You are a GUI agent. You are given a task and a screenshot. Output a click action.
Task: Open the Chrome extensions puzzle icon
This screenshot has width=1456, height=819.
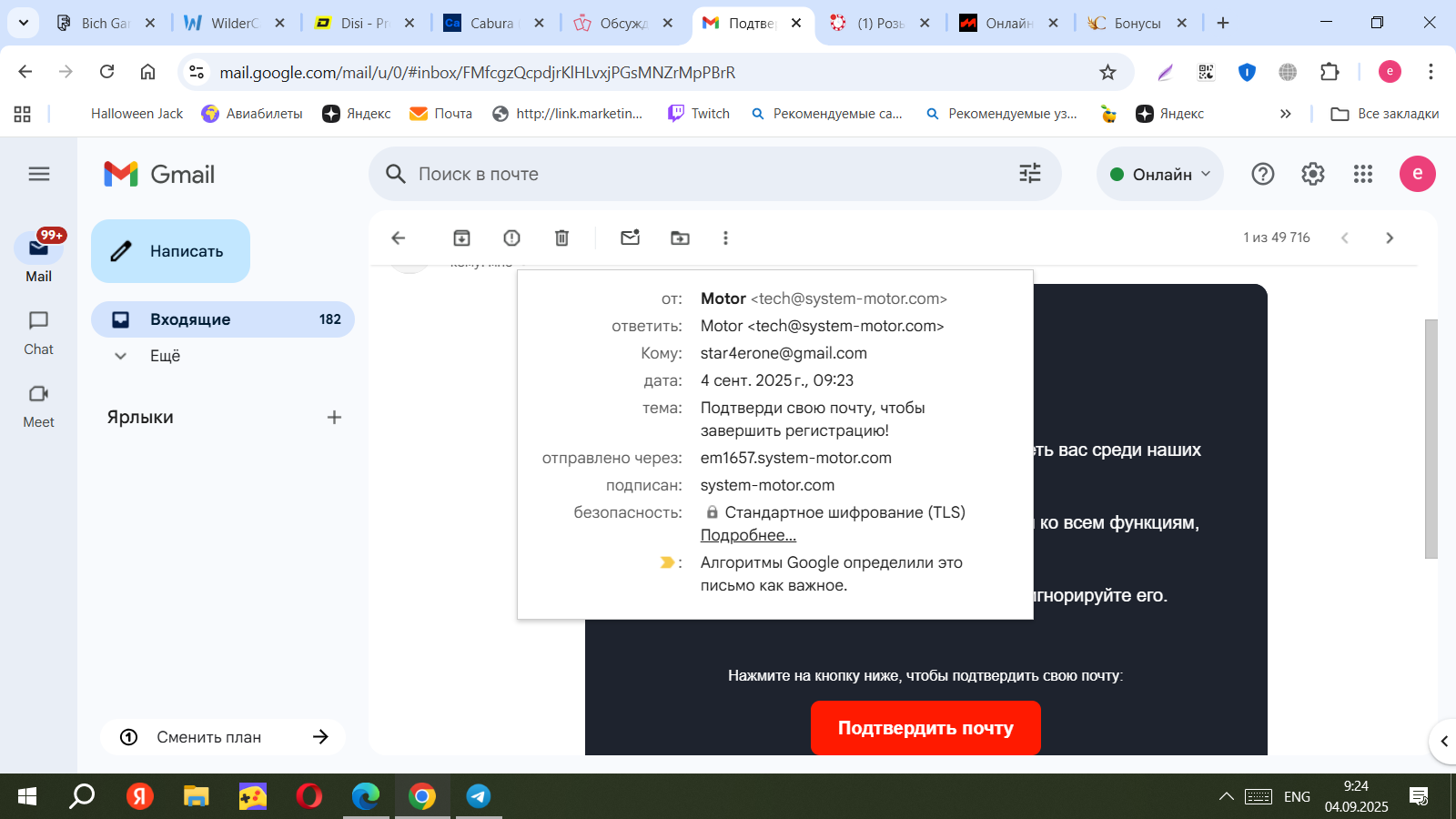pyautogui.click(x=1330, y=72)
